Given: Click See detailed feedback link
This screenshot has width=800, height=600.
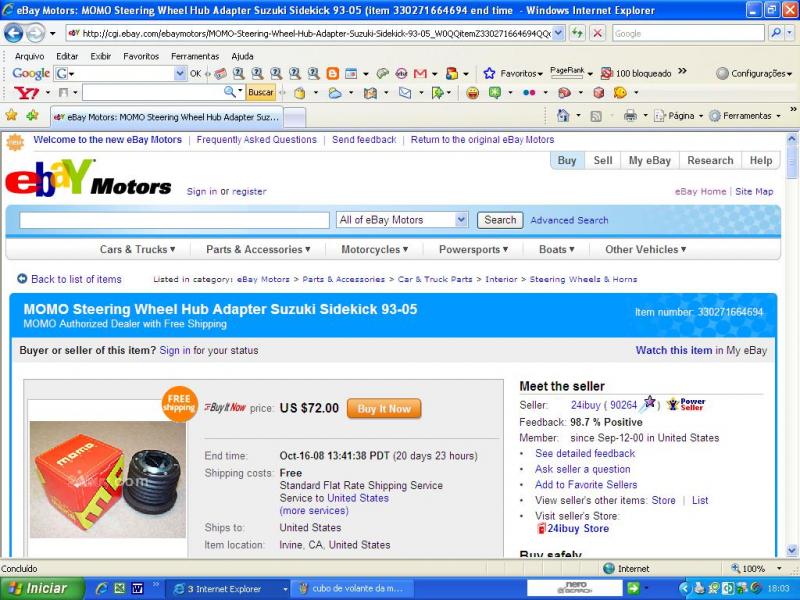Looking at the screenshot, I should [585, 453].
